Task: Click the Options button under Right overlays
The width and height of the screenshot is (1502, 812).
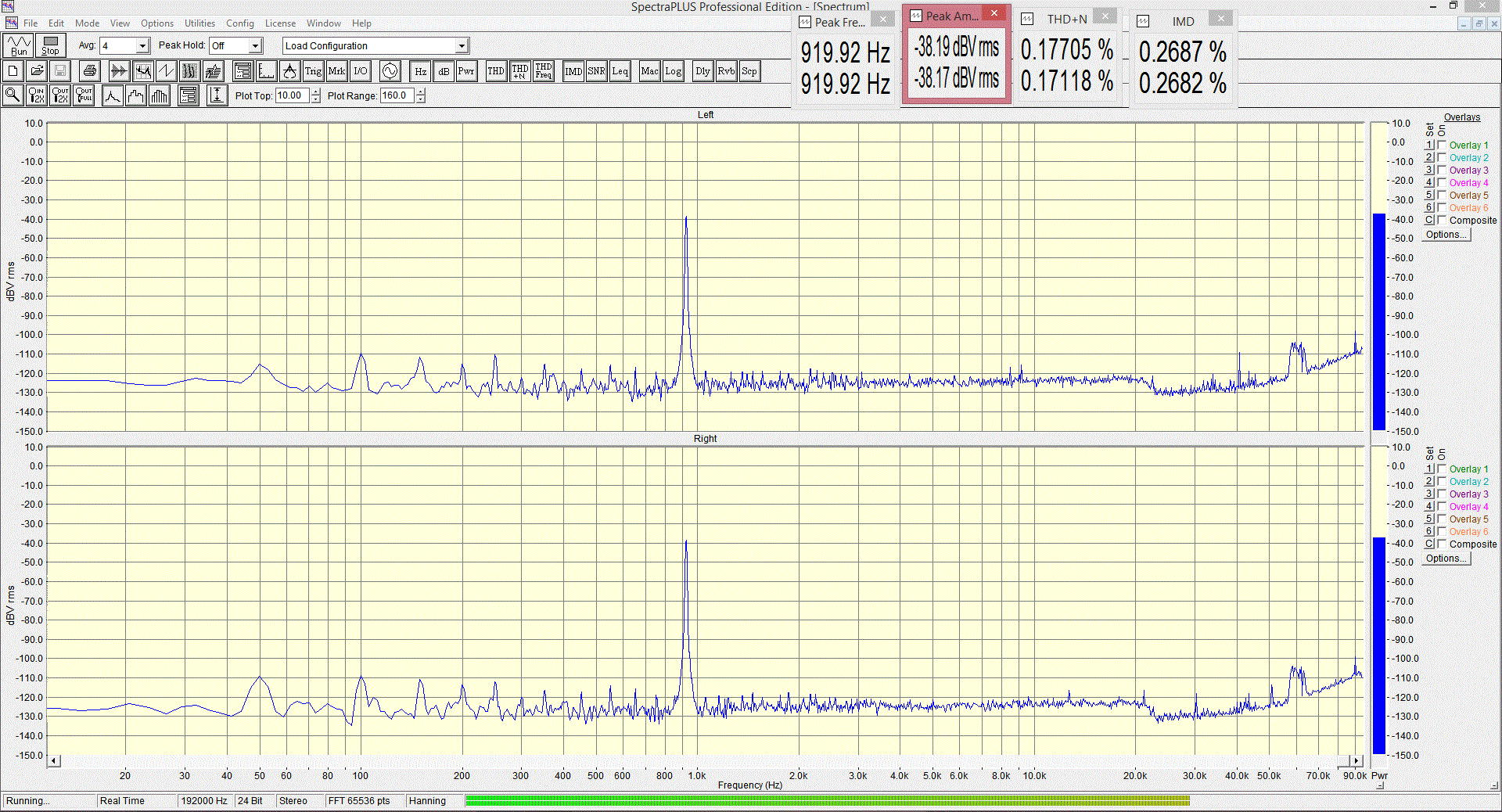Action: pos(1446,559)
